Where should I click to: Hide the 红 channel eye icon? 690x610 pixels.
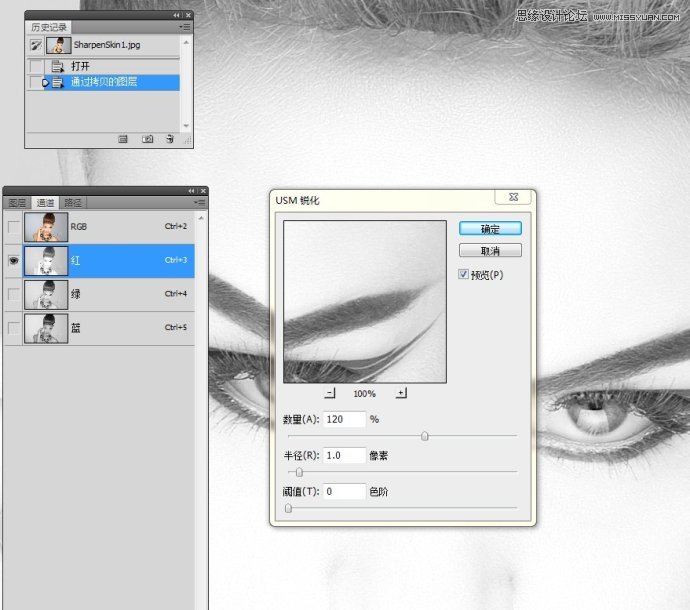coord(14,261)
